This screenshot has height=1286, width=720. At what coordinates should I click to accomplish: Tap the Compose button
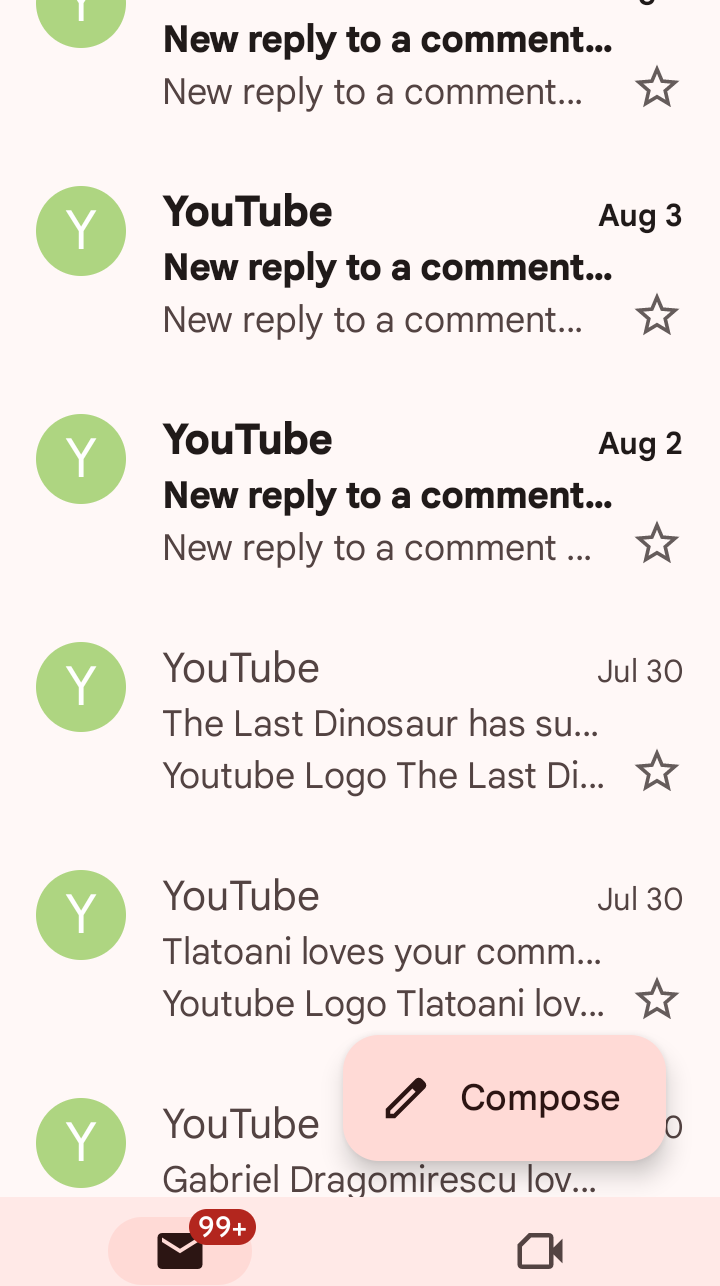(505, 1098)
